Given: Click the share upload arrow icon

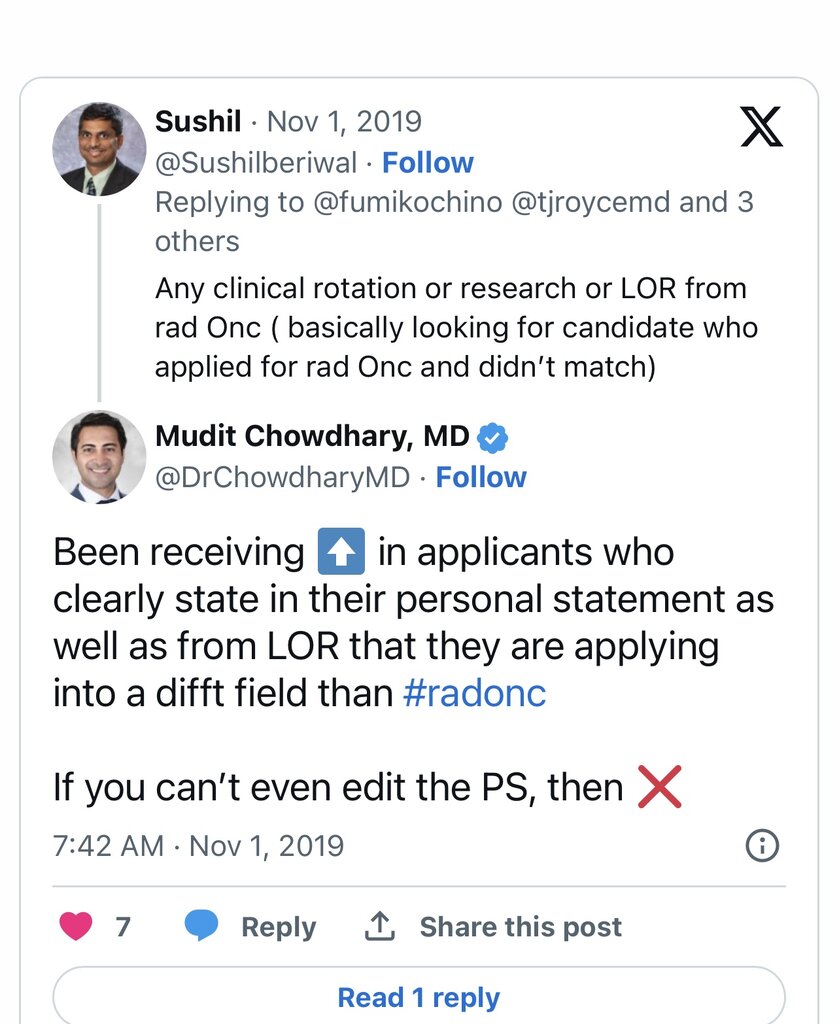Looking at the screenshot, I should [x=380, y=927].
